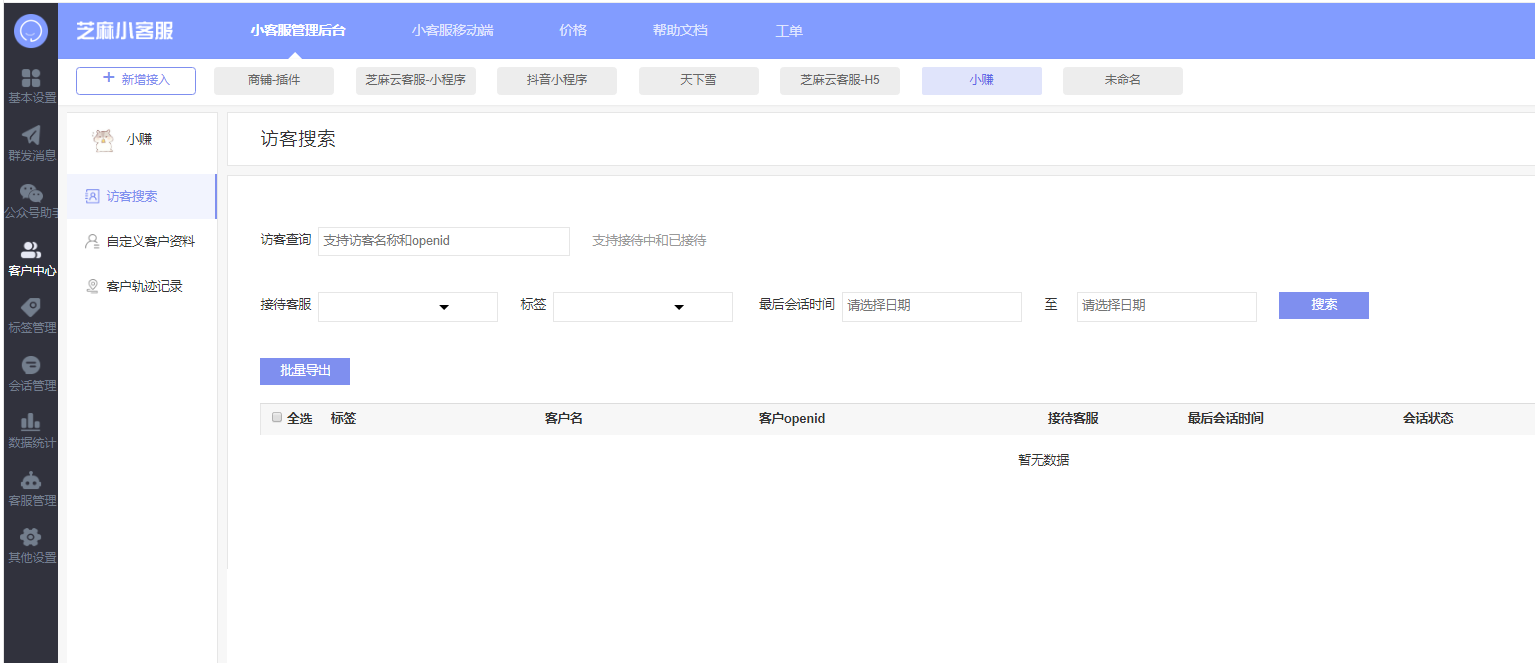Viewport: 1535px width, 663px height.
Task: Click the 标签 column header
Action: coord(343,419)
